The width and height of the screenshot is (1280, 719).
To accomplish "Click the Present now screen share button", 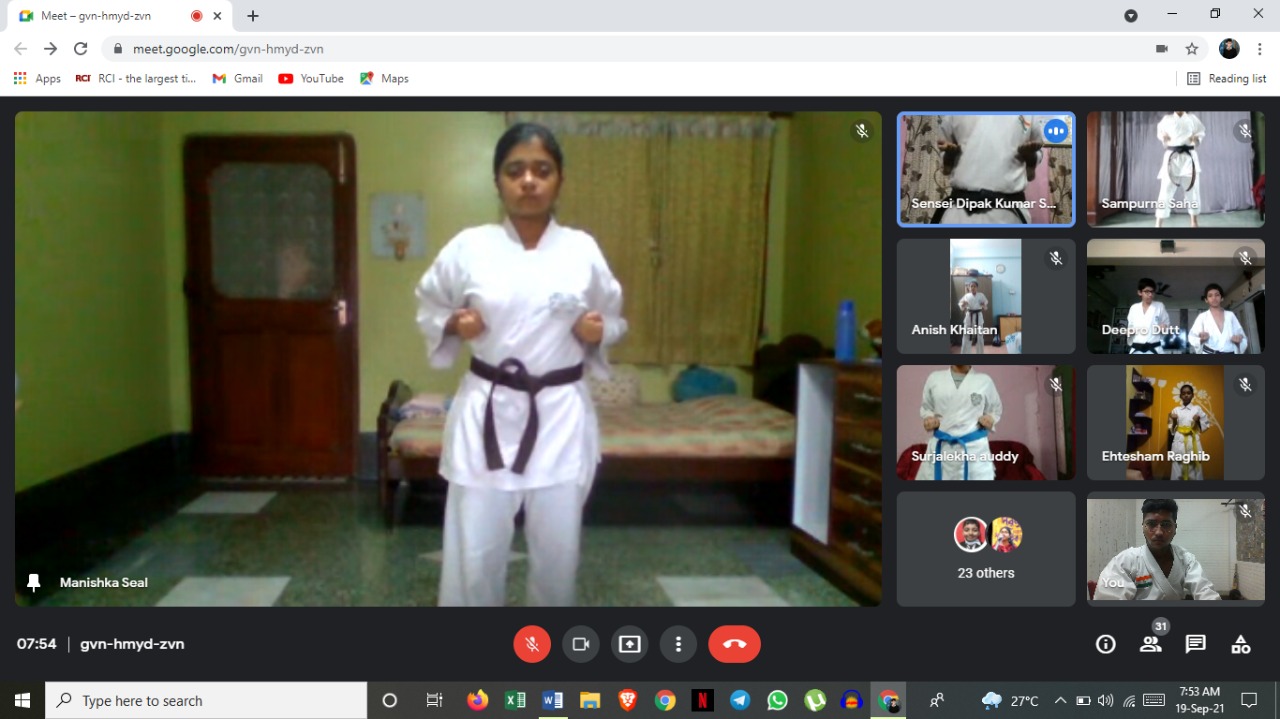I will [630, 644].
